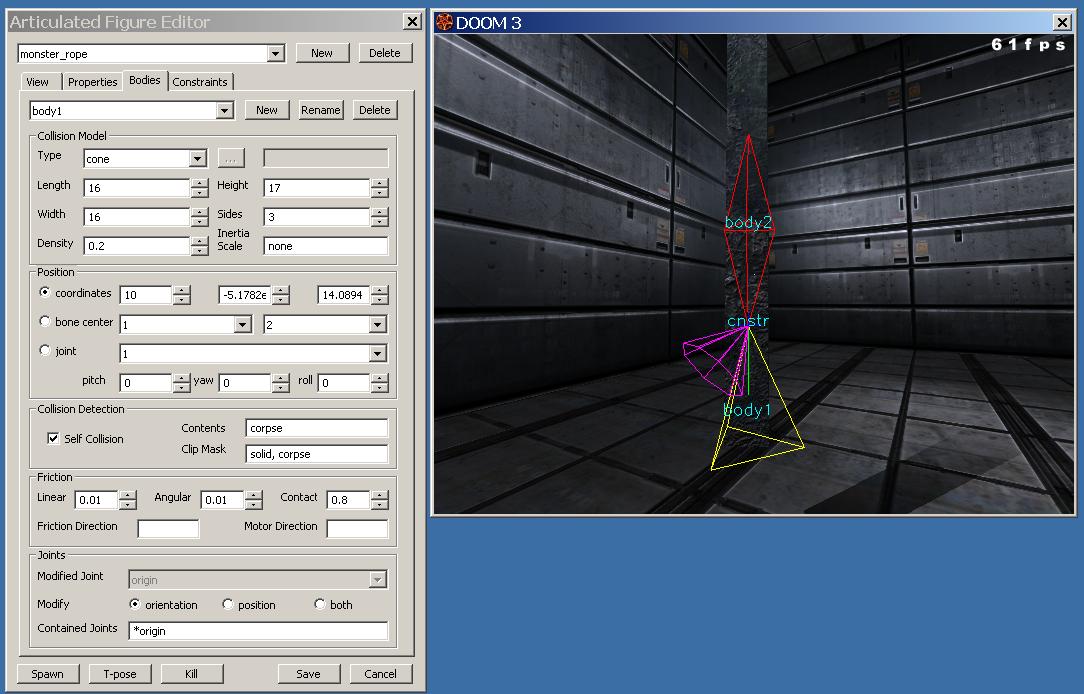
Task: Click the Density input field
Action: tap(137, 246)
